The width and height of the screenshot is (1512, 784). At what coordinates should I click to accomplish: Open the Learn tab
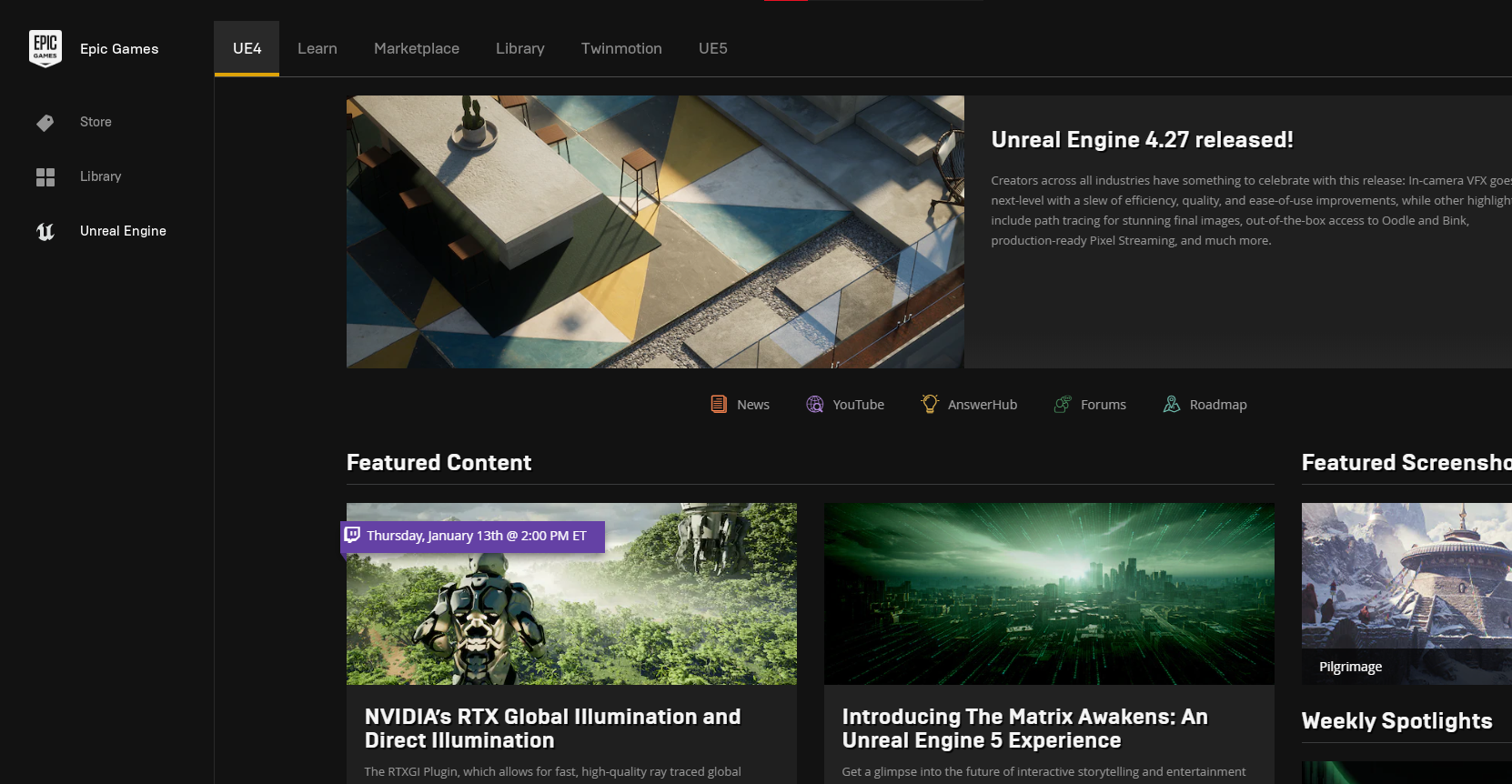pos(318,48)
